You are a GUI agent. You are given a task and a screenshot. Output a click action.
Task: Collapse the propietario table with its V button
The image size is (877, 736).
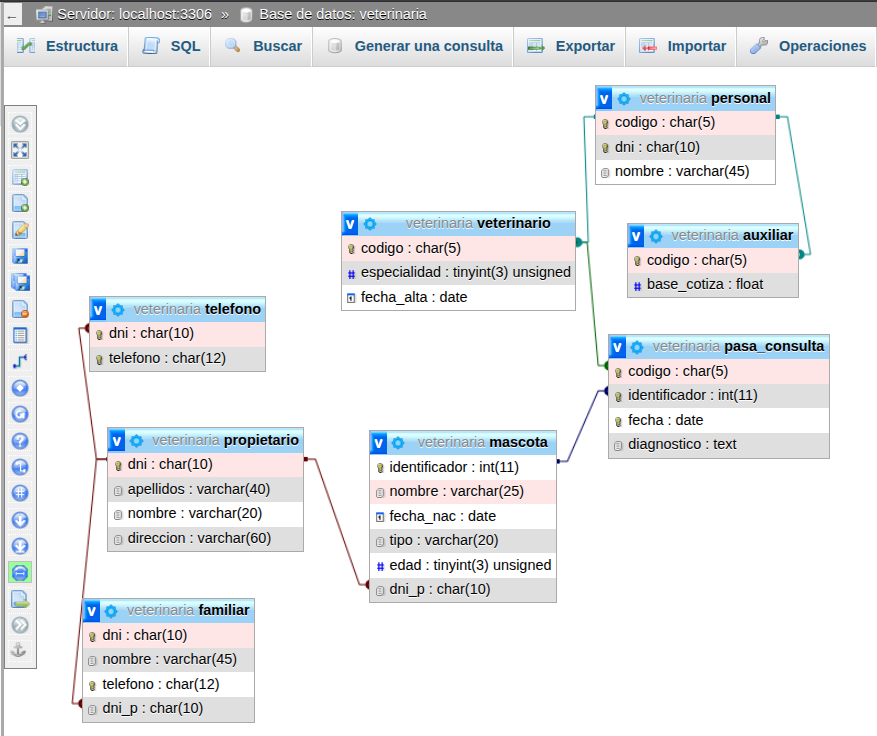pyautogui.click(x=117, y=440)
